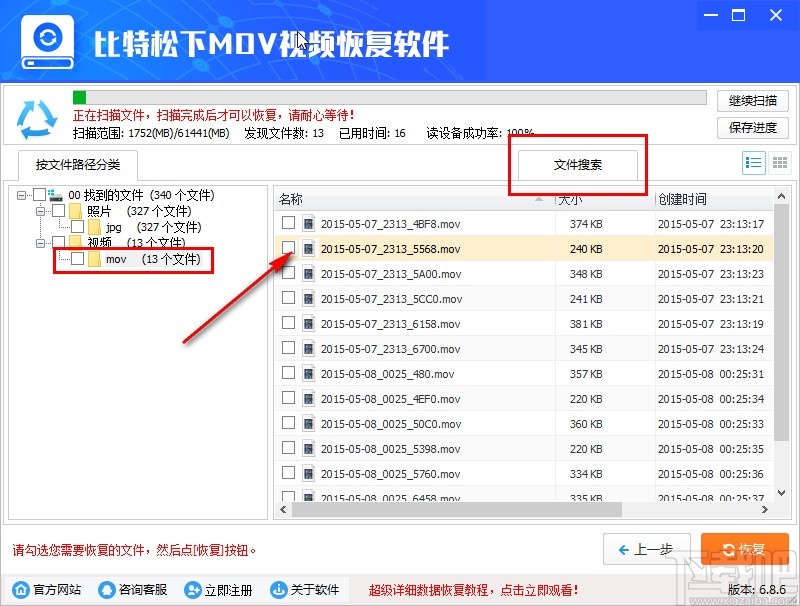The image size is (800, 606).
Task: Click the about software info icon
Action: (279, 590)
